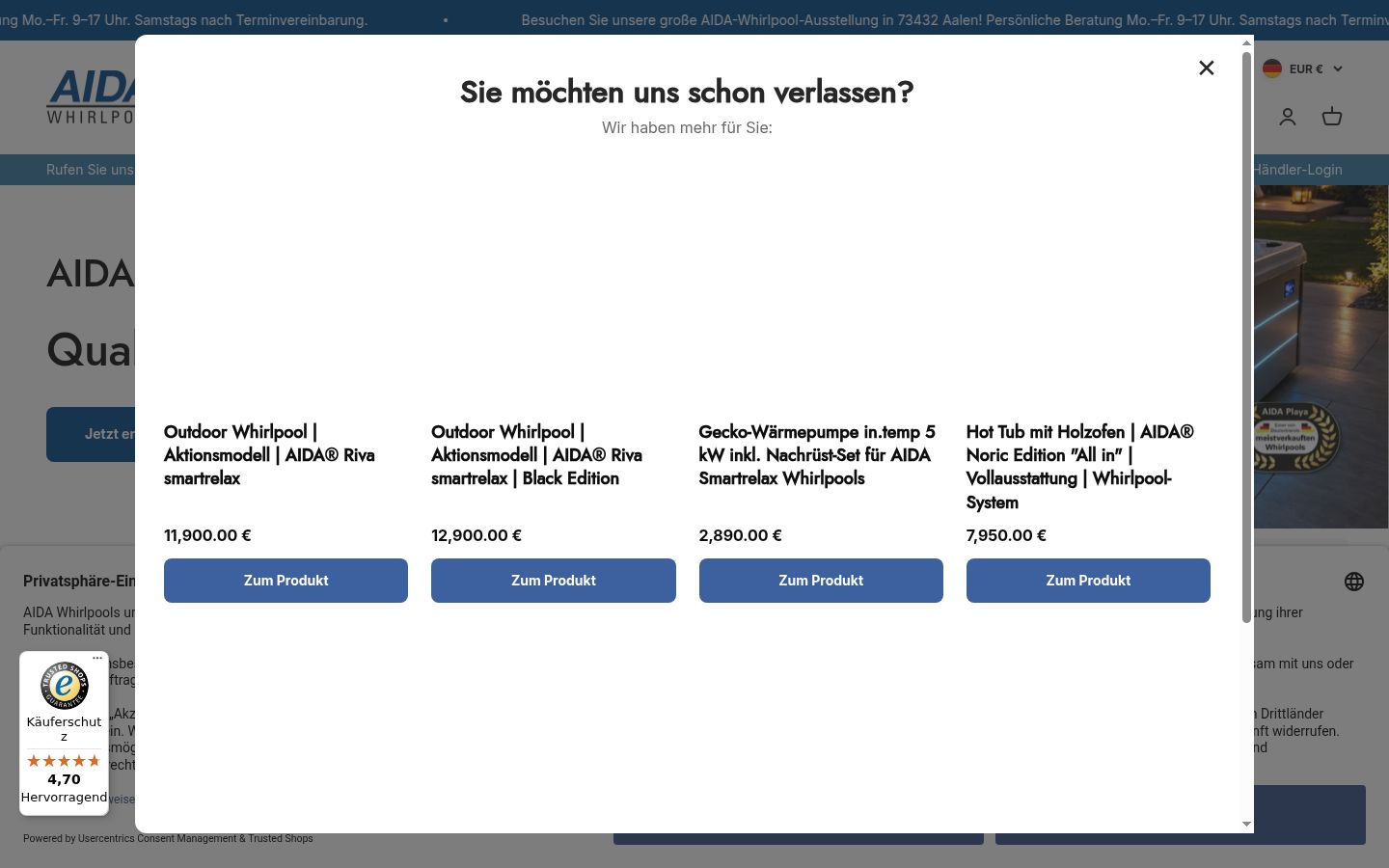The height and width of the screenshot is (868, 1389).
Task: Click Zum Produkt for the Gecko-Wärmepumpe
Action: point(821,581)
